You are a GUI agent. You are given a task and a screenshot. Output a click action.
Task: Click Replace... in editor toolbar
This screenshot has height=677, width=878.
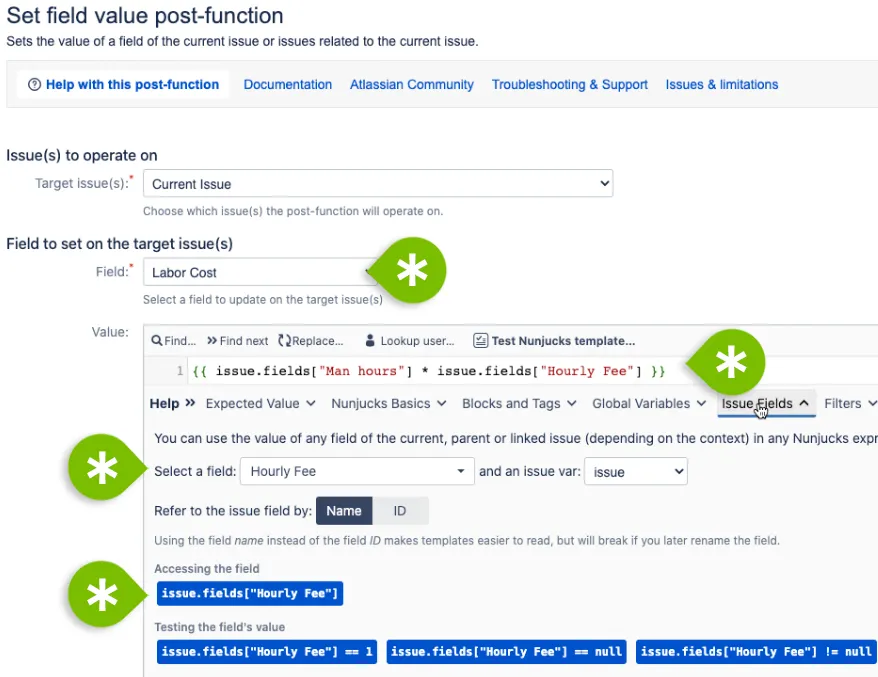[x=317, y=341]
